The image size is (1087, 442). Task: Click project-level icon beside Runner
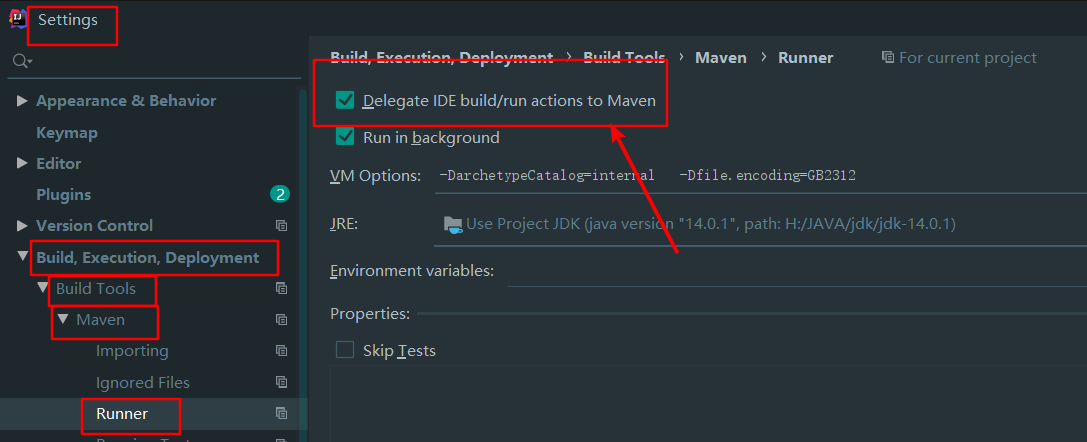pyautogui.click(x=282, y=413)
